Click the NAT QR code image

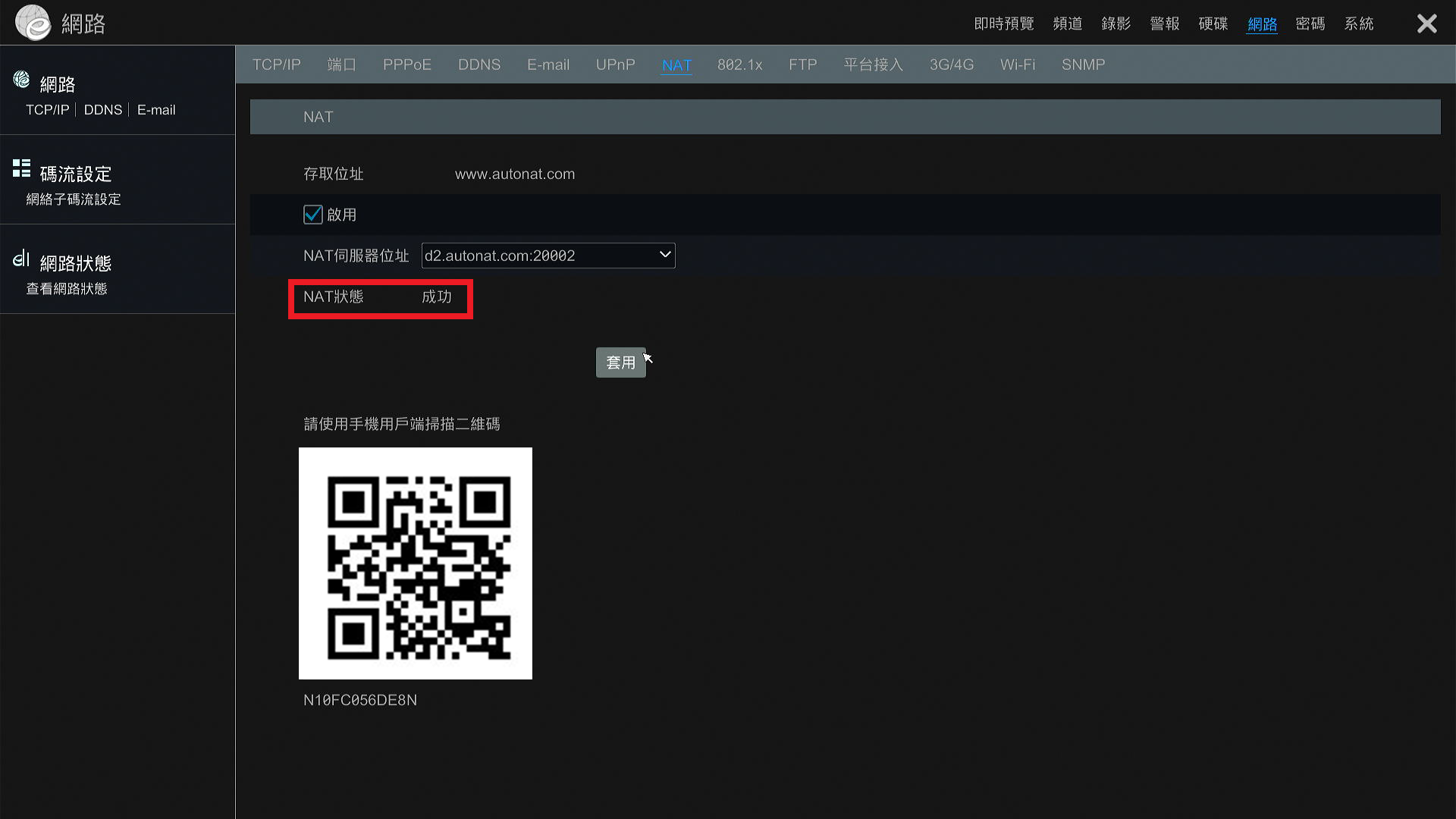tap(416, 563)
